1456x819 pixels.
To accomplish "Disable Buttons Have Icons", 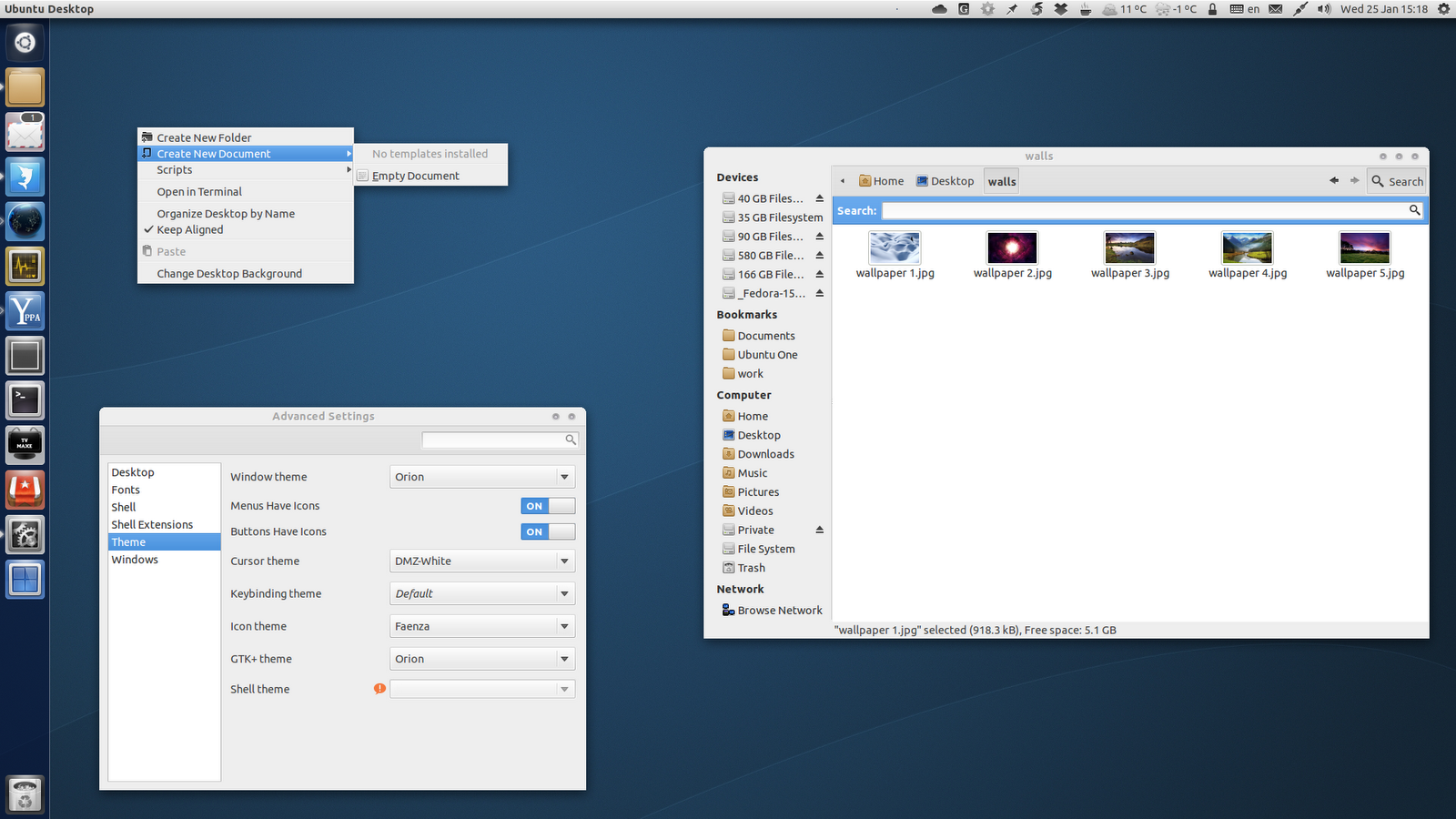I will click(x=547, y=531).
